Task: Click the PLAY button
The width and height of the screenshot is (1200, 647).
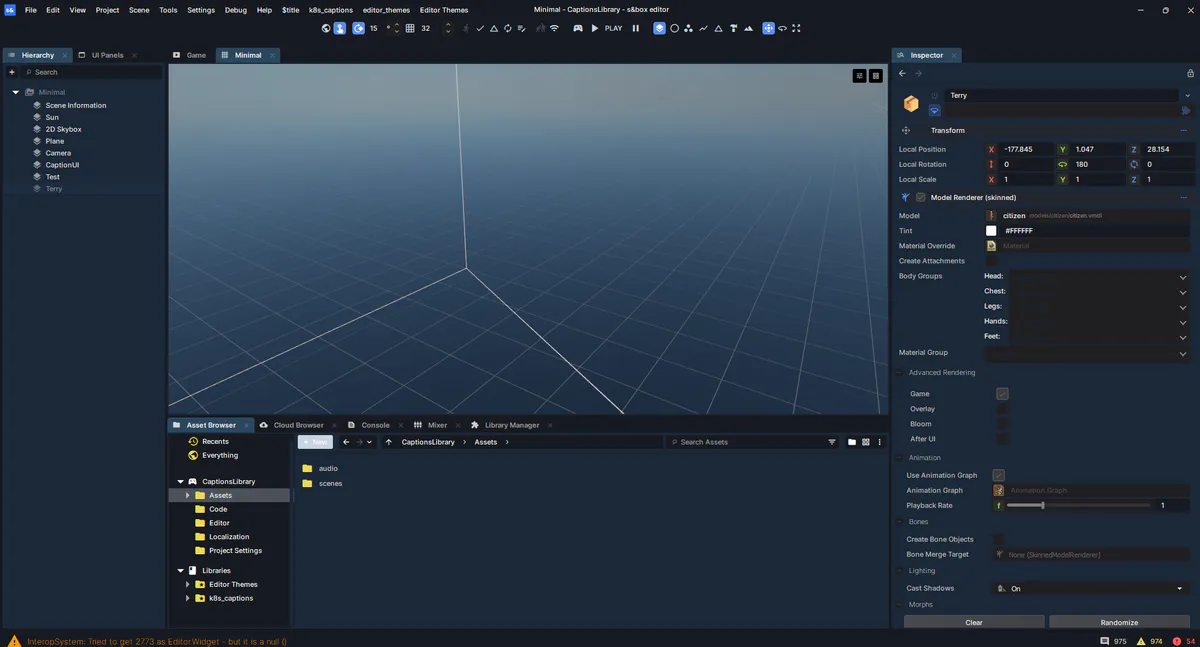Action: click(x=606, y=28)
